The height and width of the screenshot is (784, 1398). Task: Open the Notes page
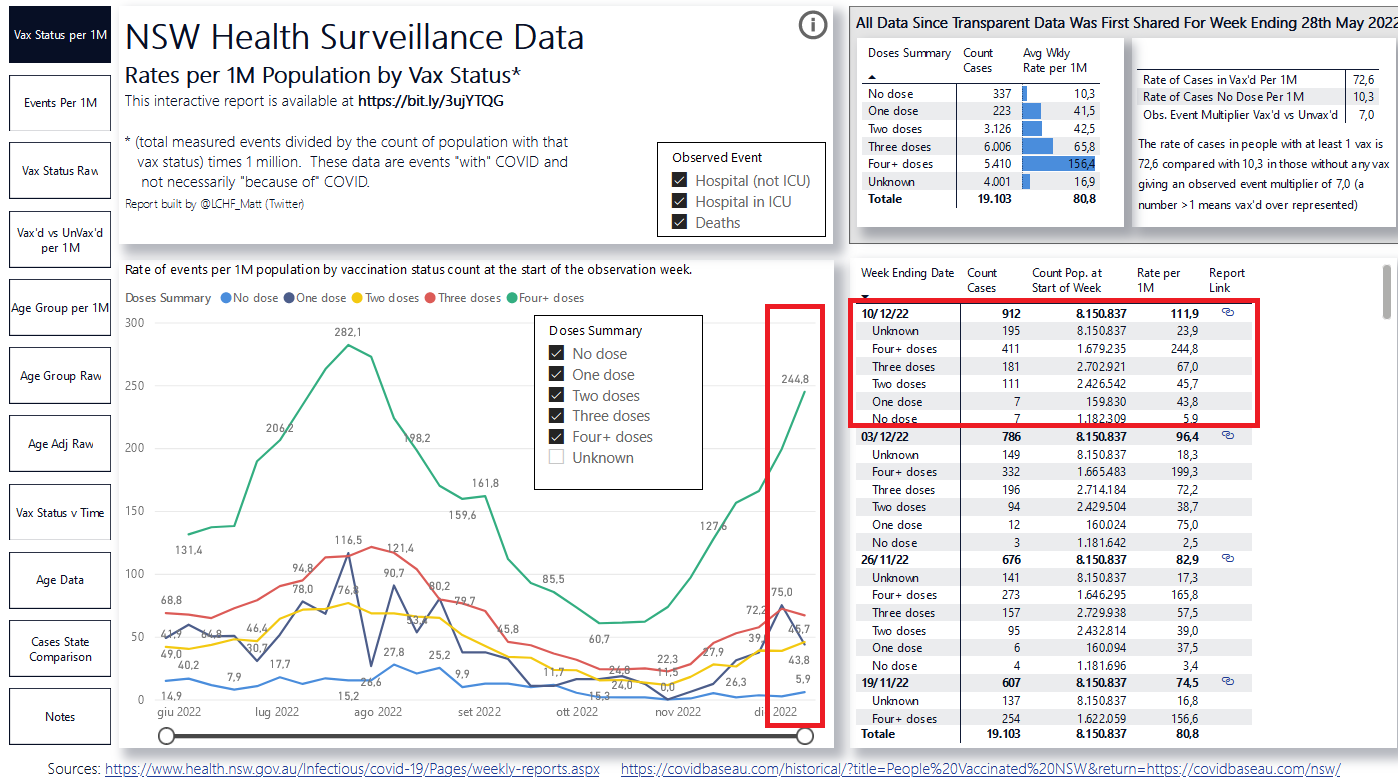tap(60, 717)
